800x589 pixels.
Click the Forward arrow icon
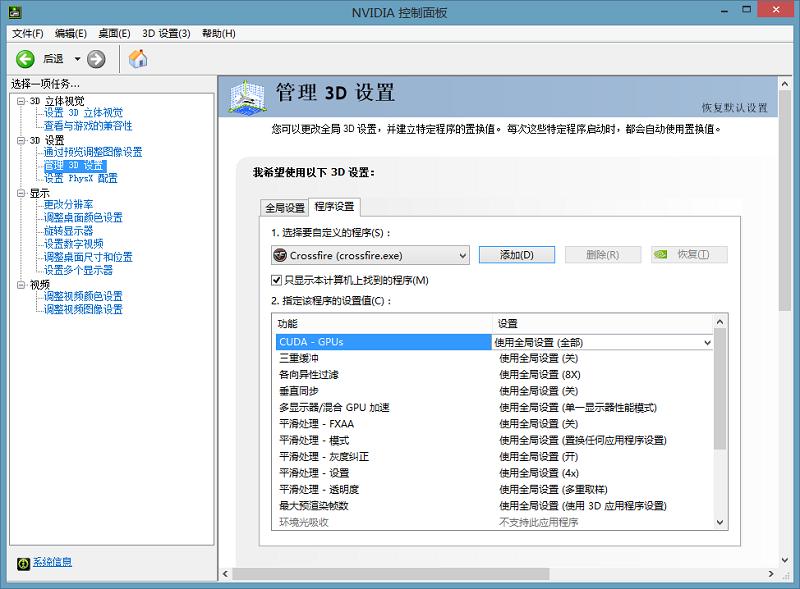(96, 59)
